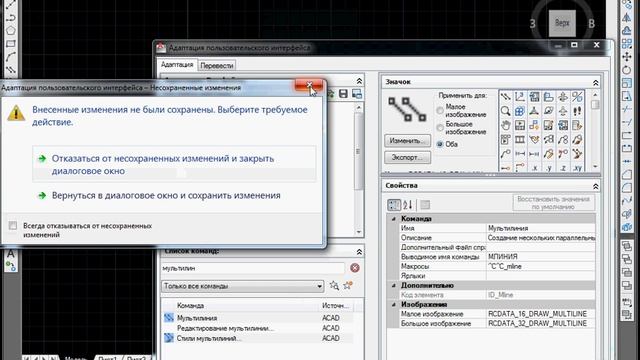This screenshot has width=640, height=360.
Task: Pick the .x point filter icon
Action: 534,167
